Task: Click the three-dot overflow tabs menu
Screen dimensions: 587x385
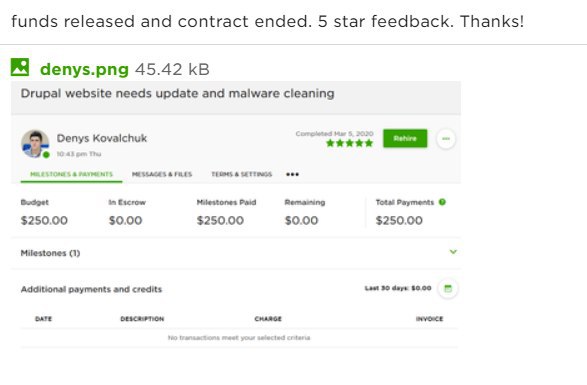Action: pyautogui.click(x=292, y=175)
